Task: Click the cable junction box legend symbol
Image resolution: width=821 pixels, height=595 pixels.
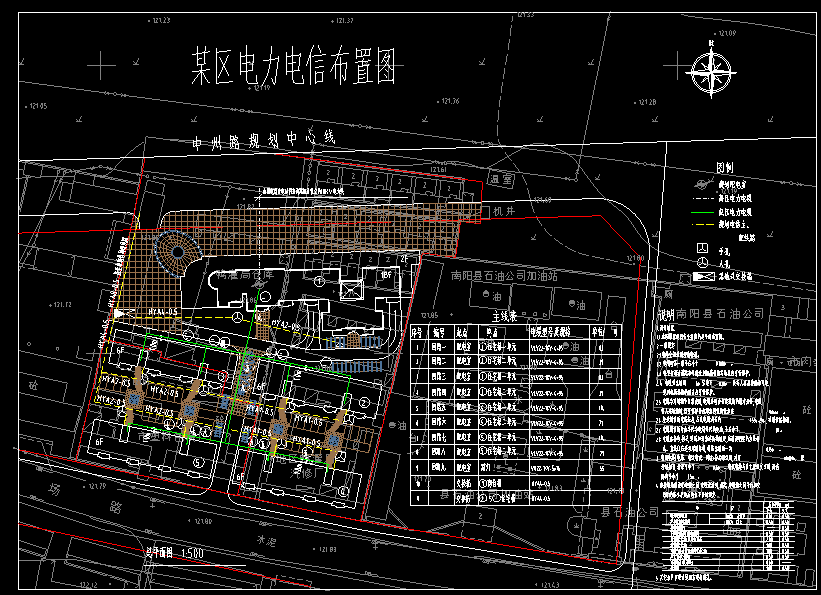Action: pyautogui.click(x=703, y=274)
